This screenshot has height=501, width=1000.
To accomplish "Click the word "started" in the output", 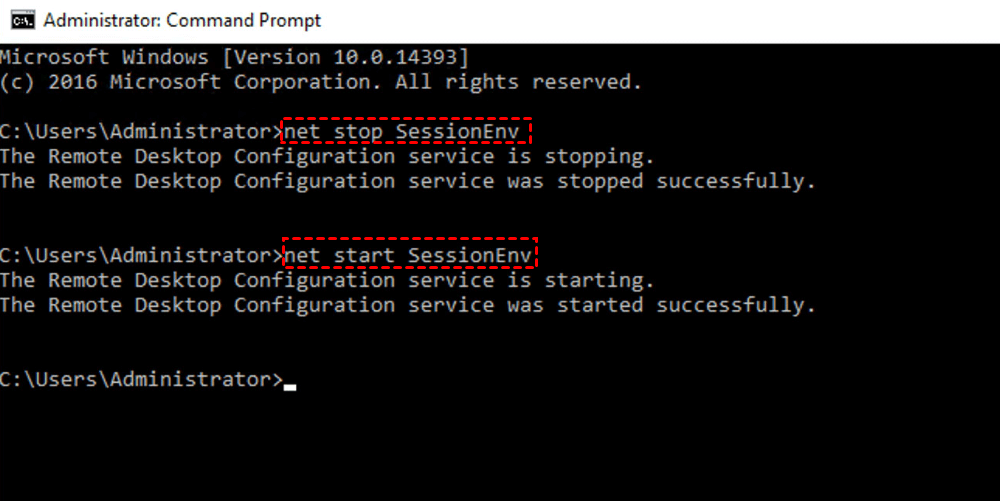I will coord(599,306).
